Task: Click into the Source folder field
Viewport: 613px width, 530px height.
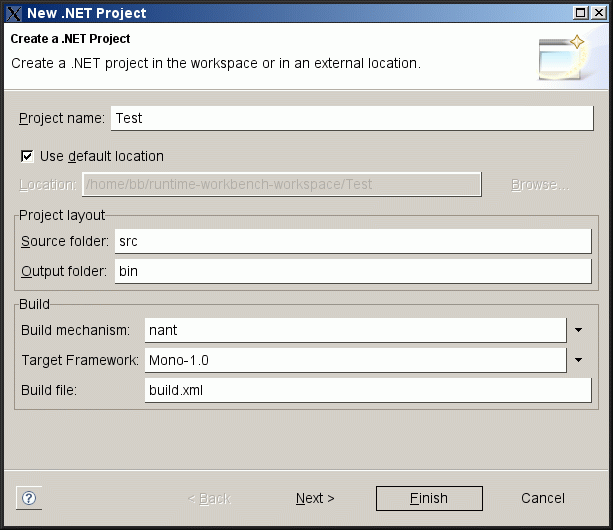Action: click(355, 242)
